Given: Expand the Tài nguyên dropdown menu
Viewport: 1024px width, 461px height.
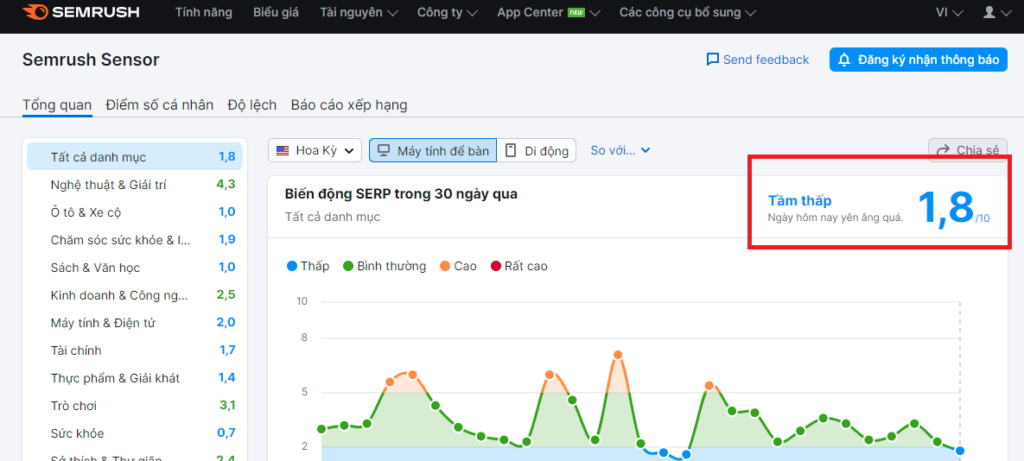Looking at the screenshot, I should (x=359, y=12).
